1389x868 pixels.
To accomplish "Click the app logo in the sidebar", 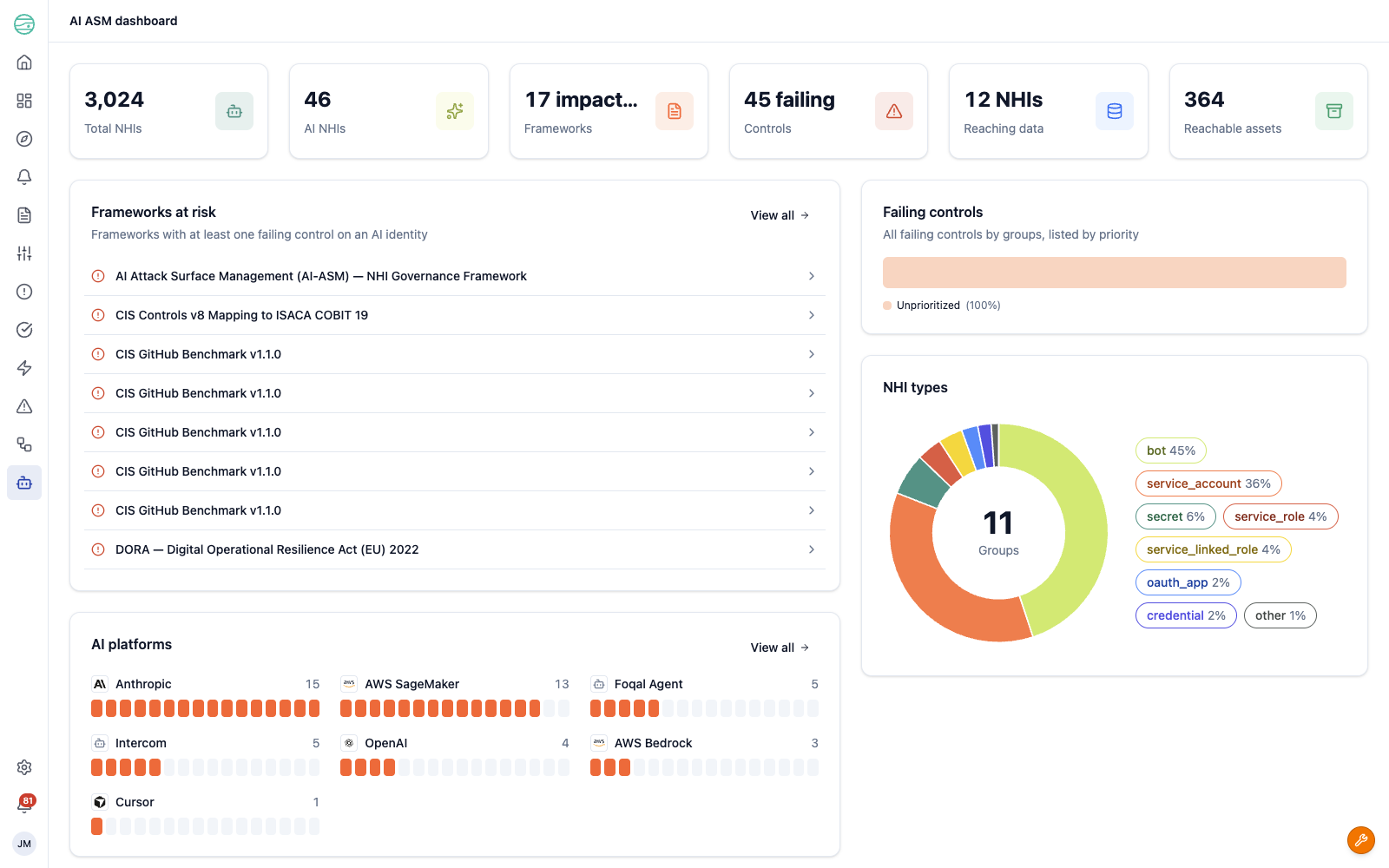I will pos(24,24).
